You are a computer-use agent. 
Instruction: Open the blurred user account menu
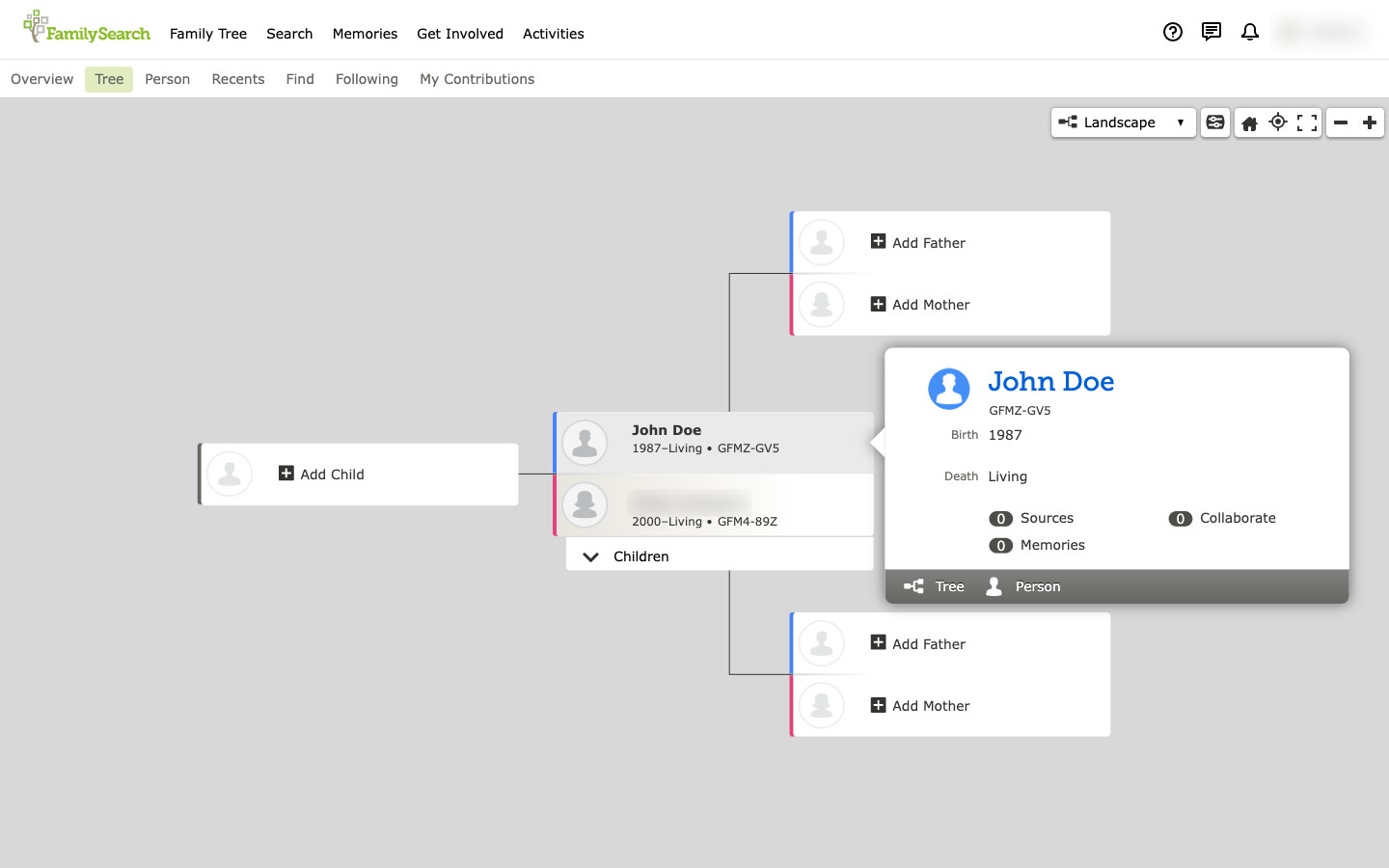point(1323,32)
